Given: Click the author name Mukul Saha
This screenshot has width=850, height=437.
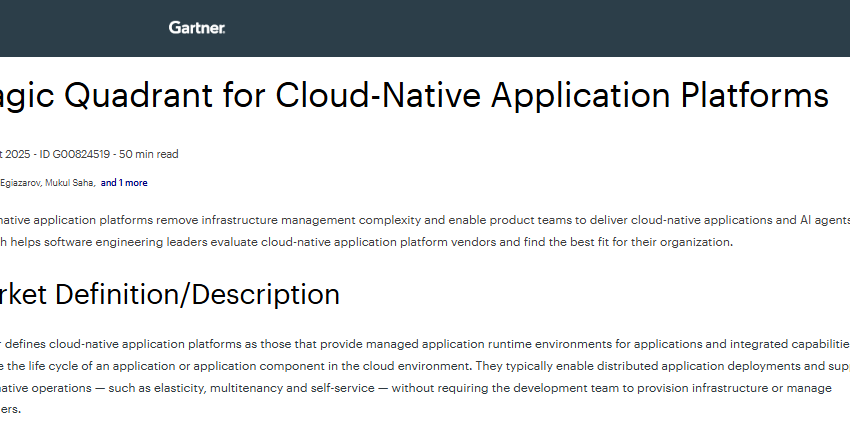Looking at the screenshot, I should tap(69, 183).
